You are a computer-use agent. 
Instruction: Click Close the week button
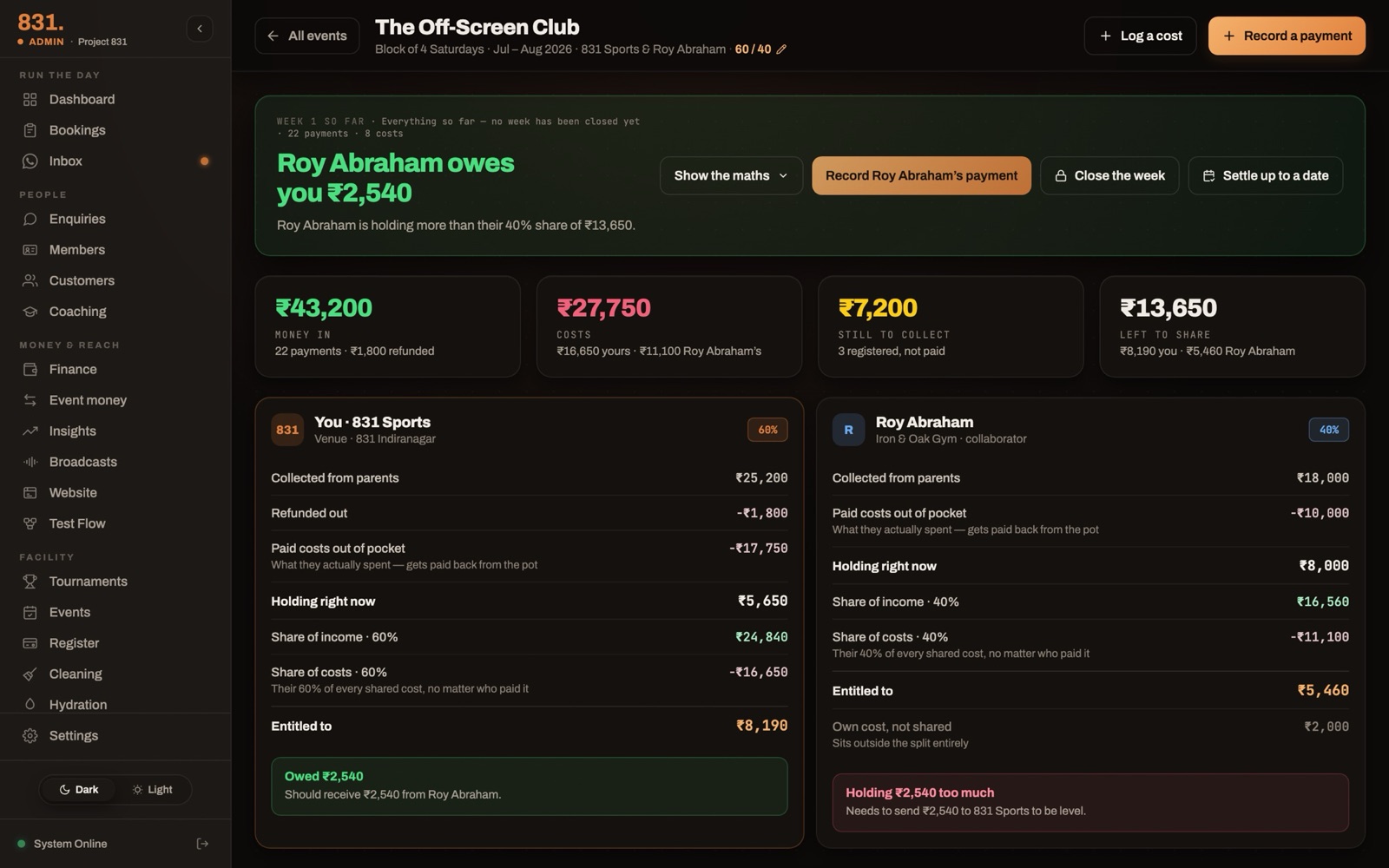click(1109, 175)
